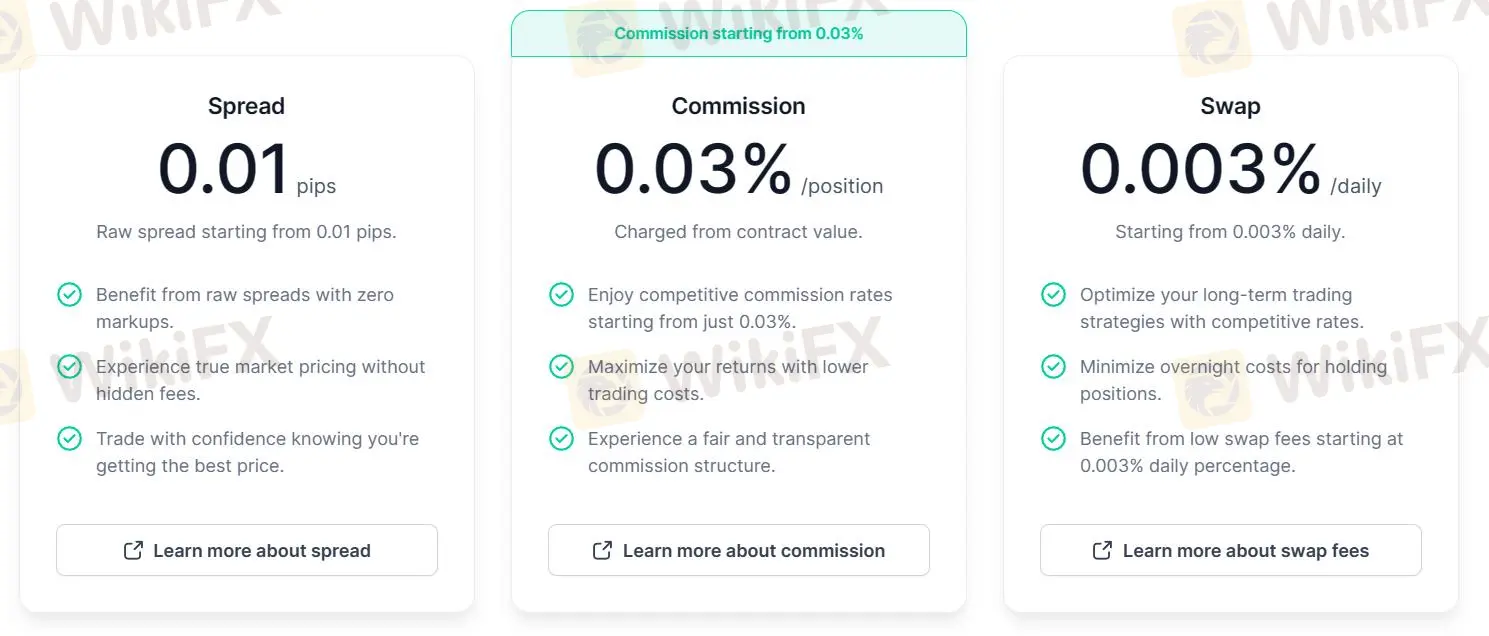Image resolution: width=1489 pixels, height=636 pixels.
Task: Click the Spread card heading
Action: [246, 106]
